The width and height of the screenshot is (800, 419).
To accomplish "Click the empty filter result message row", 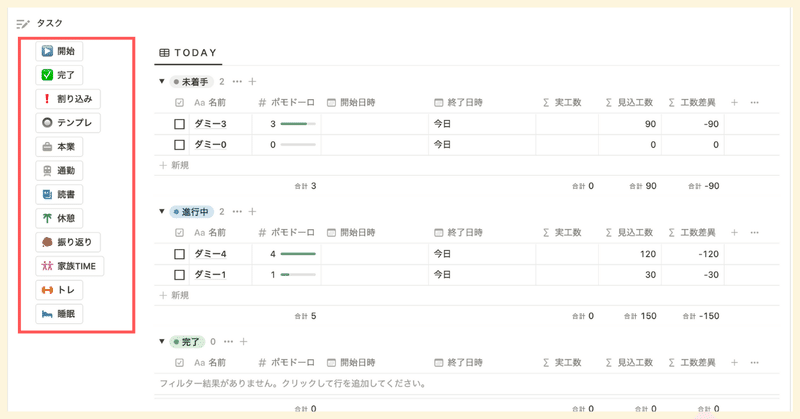I will [466, 384].
